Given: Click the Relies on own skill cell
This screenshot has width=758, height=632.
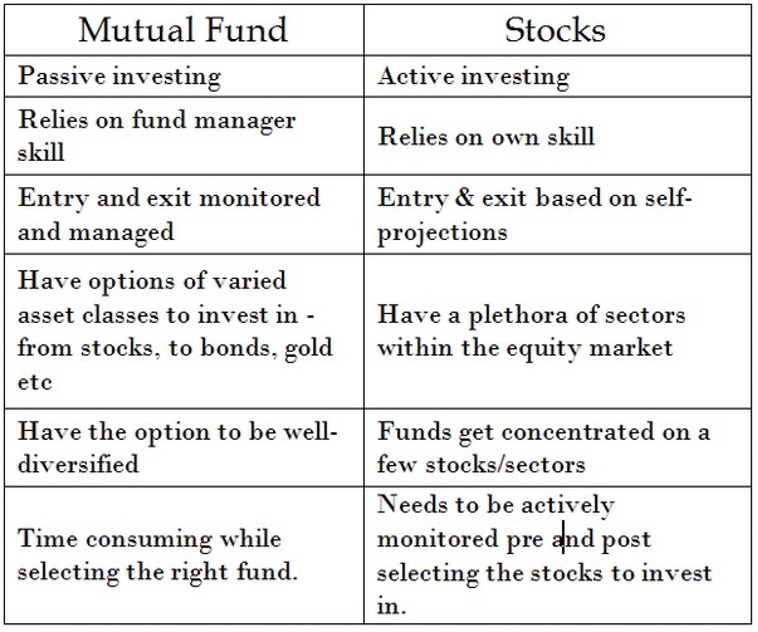Looking at the screenshot, I should [x=557, y=136].
